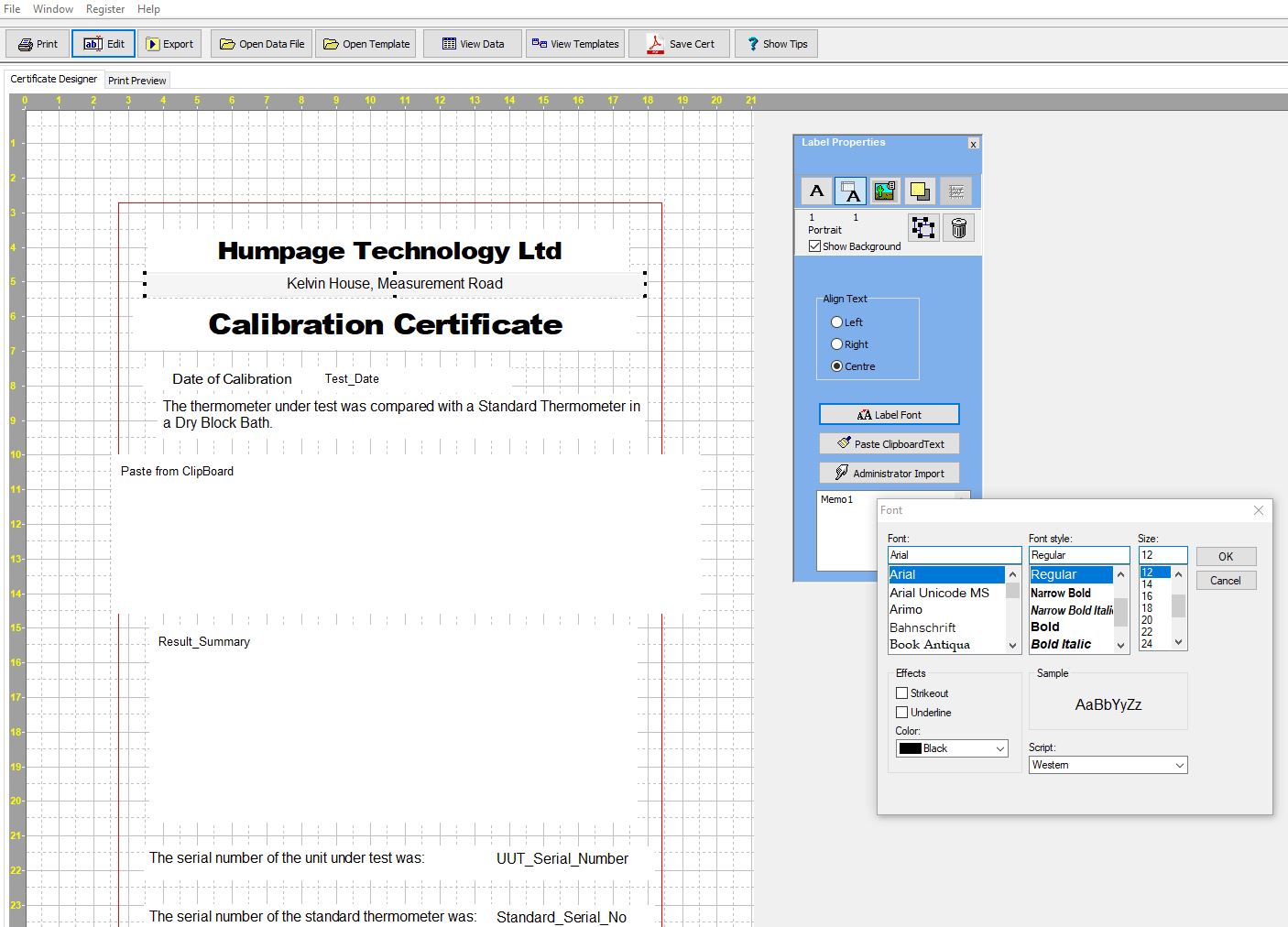Switch to the Certificate Designer tab
The width and height of the screenshot is (1288, 927).
click(53, 79)
